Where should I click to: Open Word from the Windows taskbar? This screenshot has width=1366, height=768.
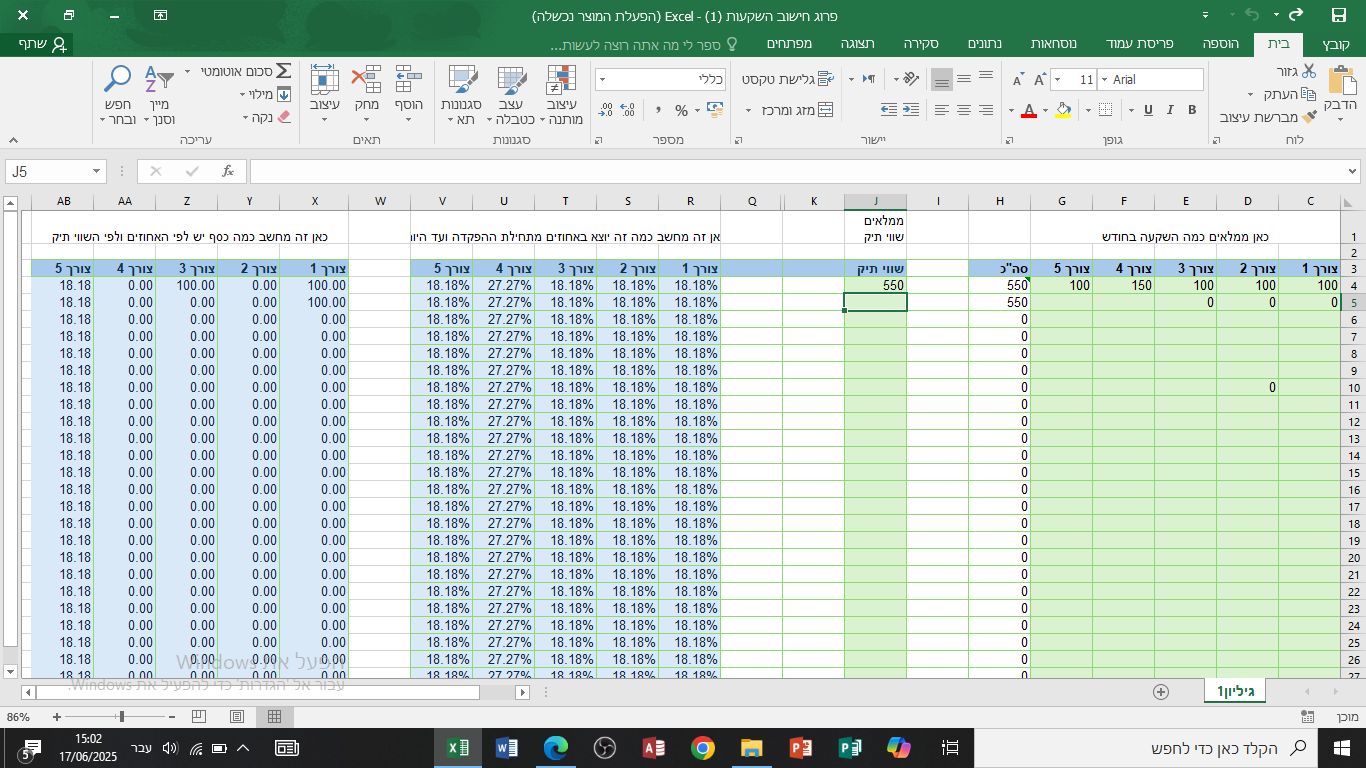pyautogui.click(x=506, y=748)
